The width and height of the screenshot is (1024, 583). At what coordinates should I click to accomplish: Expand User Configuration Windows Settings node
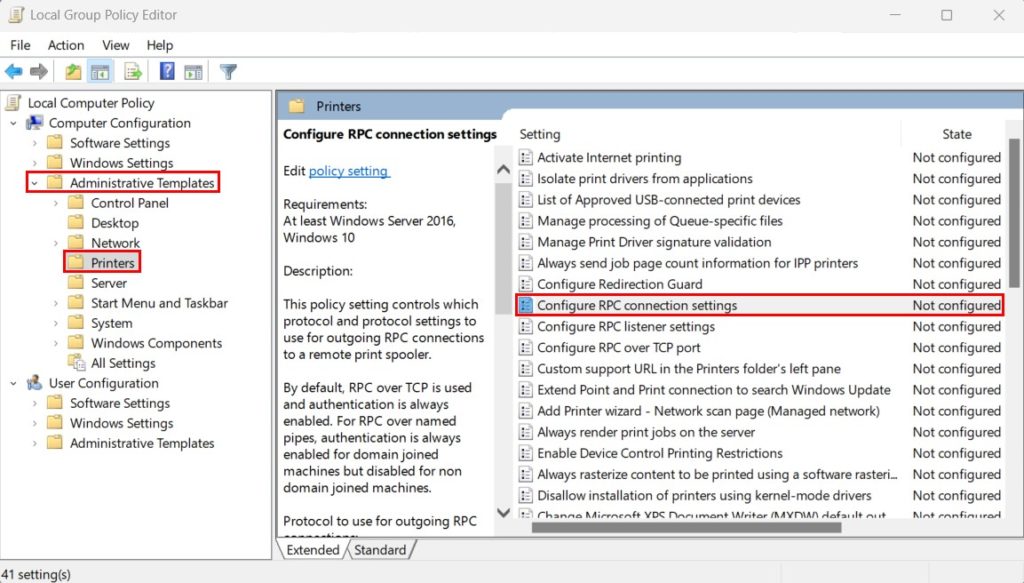point(35,423)
